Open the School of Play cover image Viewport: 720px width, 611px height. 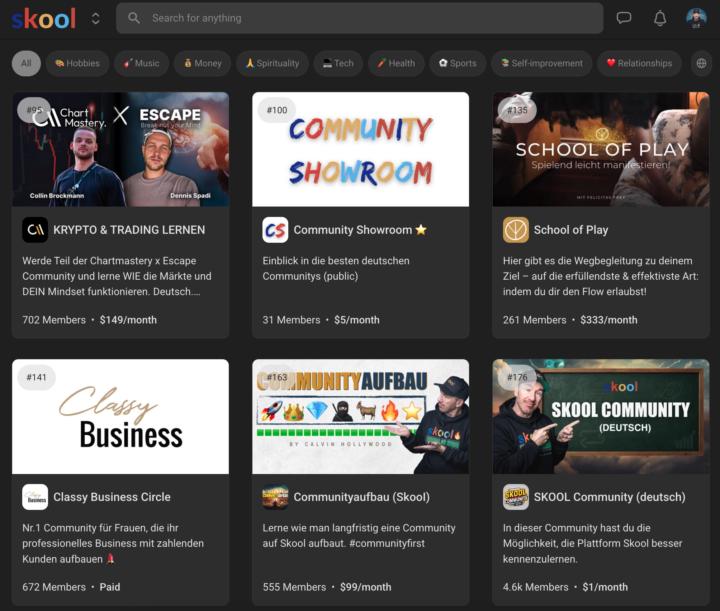click(601, 149)
